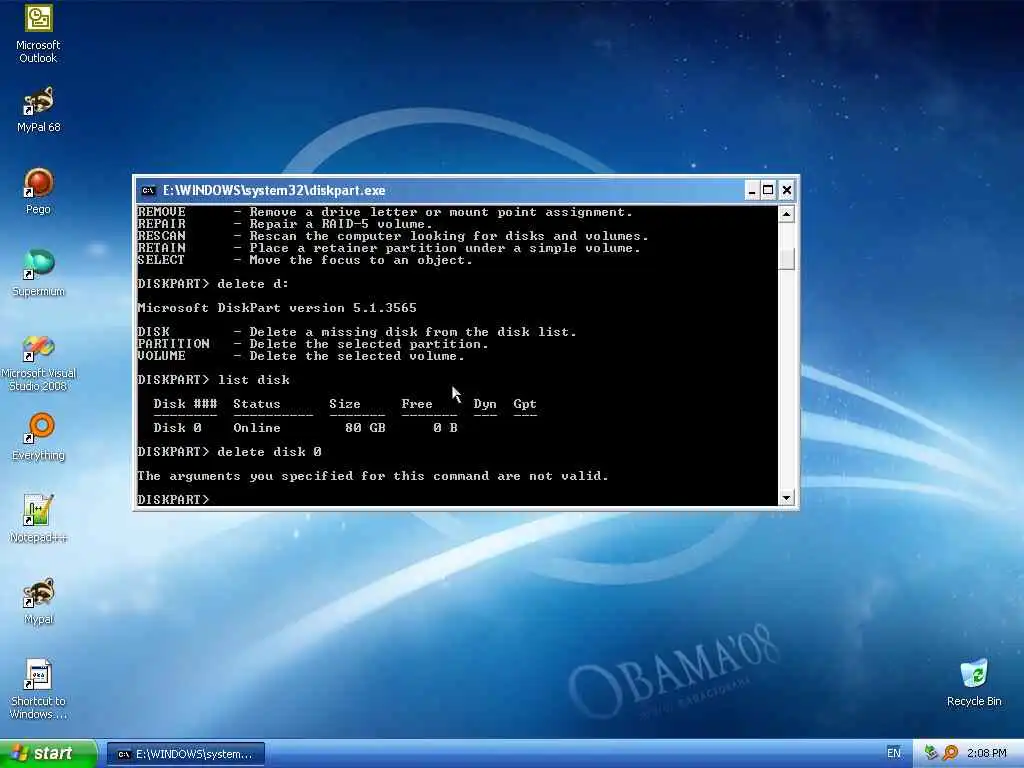Viewport: 1024px width, 768px height.
Task: Click the 'Disk 0' row in table
Action: pos(305,428)
